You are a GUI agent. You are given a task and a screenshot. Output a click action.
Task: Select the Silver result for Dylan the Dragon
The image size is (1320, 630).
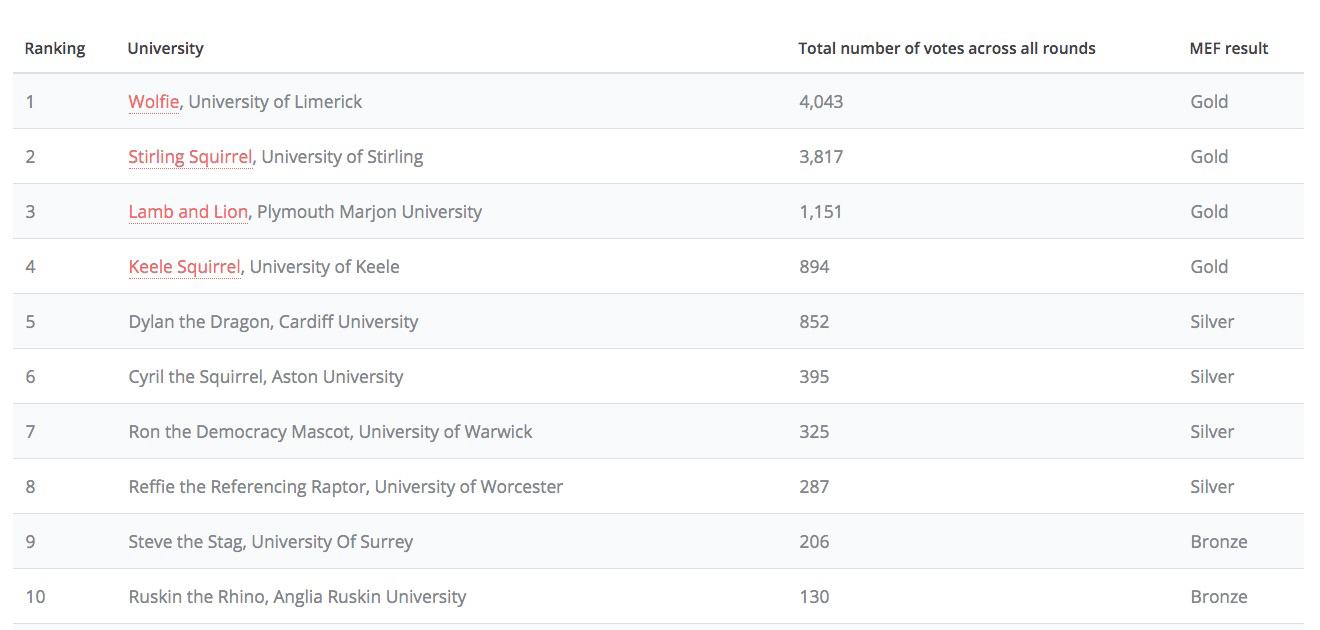coord(1212,322)
